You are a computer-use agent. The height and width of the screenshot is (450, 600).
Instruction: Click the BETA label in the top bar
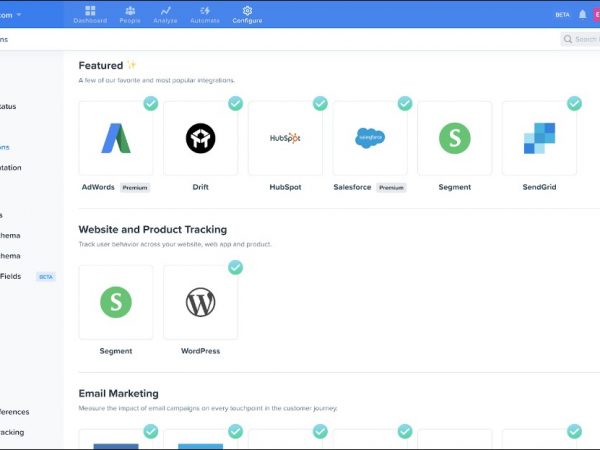(x=562, y=15)
